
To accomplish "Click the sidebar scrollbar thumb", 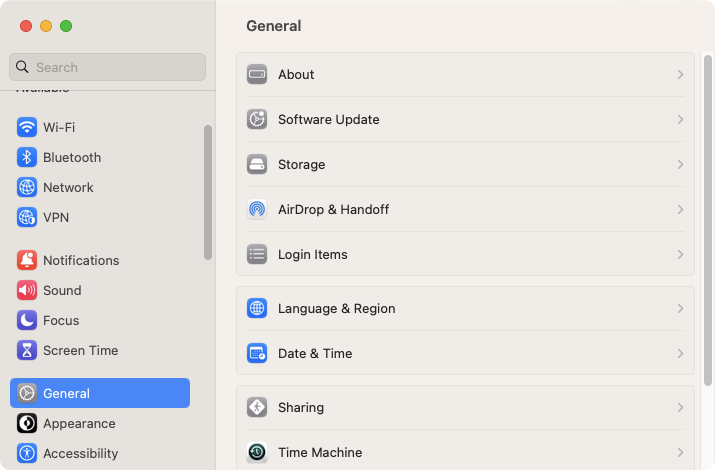I will click(x=208, y=192).
